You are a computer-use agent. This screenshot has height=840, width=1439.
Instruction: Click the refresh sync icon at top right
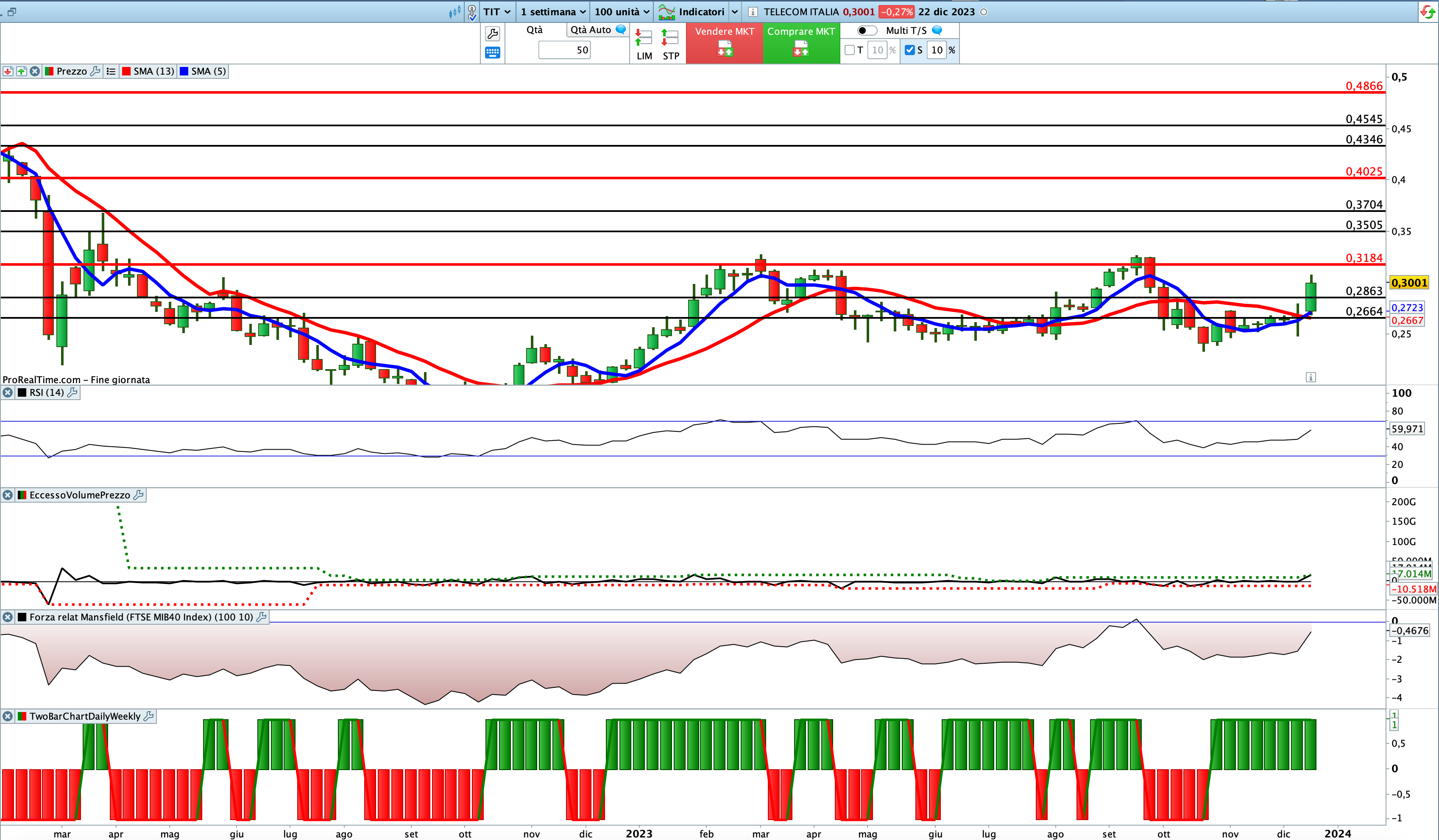click(1428, 12)
